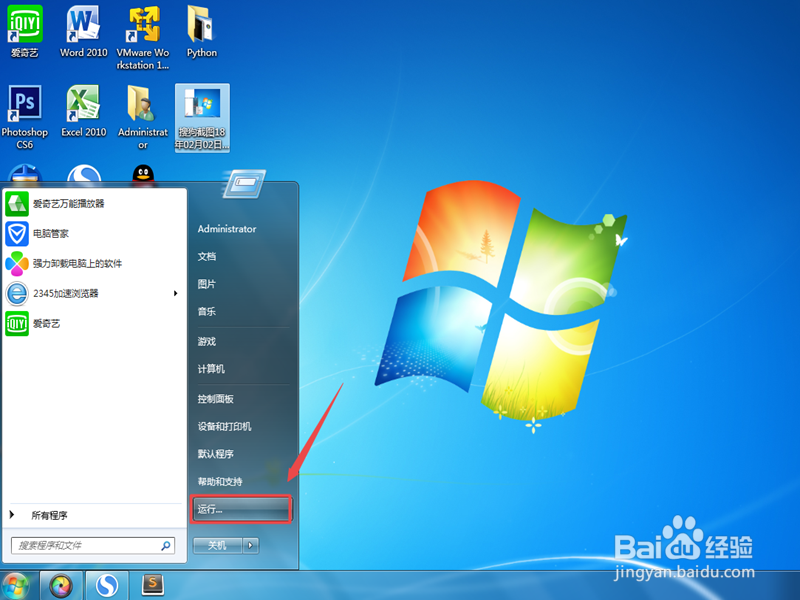Open 控制面板 (Control Panel)
The width and height of the screenshot is (800, 600).
pyautogui.click(x=216, y=399)
